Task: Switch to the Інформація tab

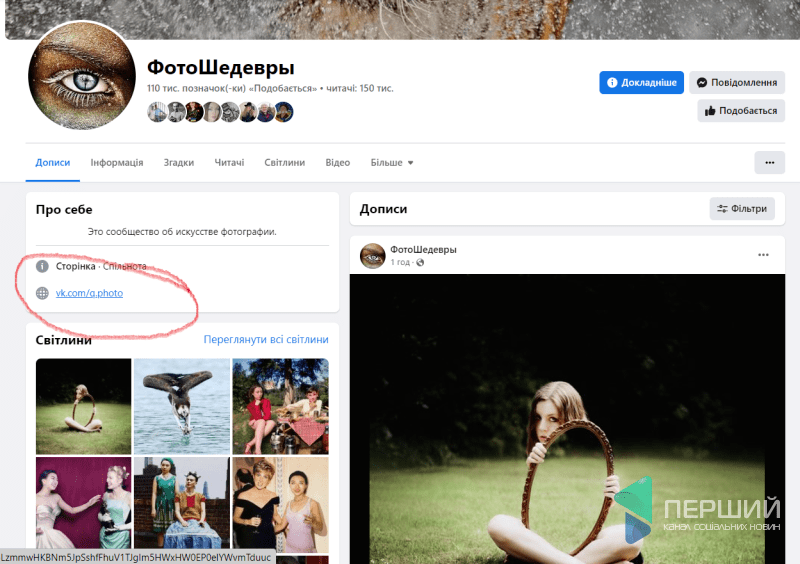Action: tap(116, 162)
